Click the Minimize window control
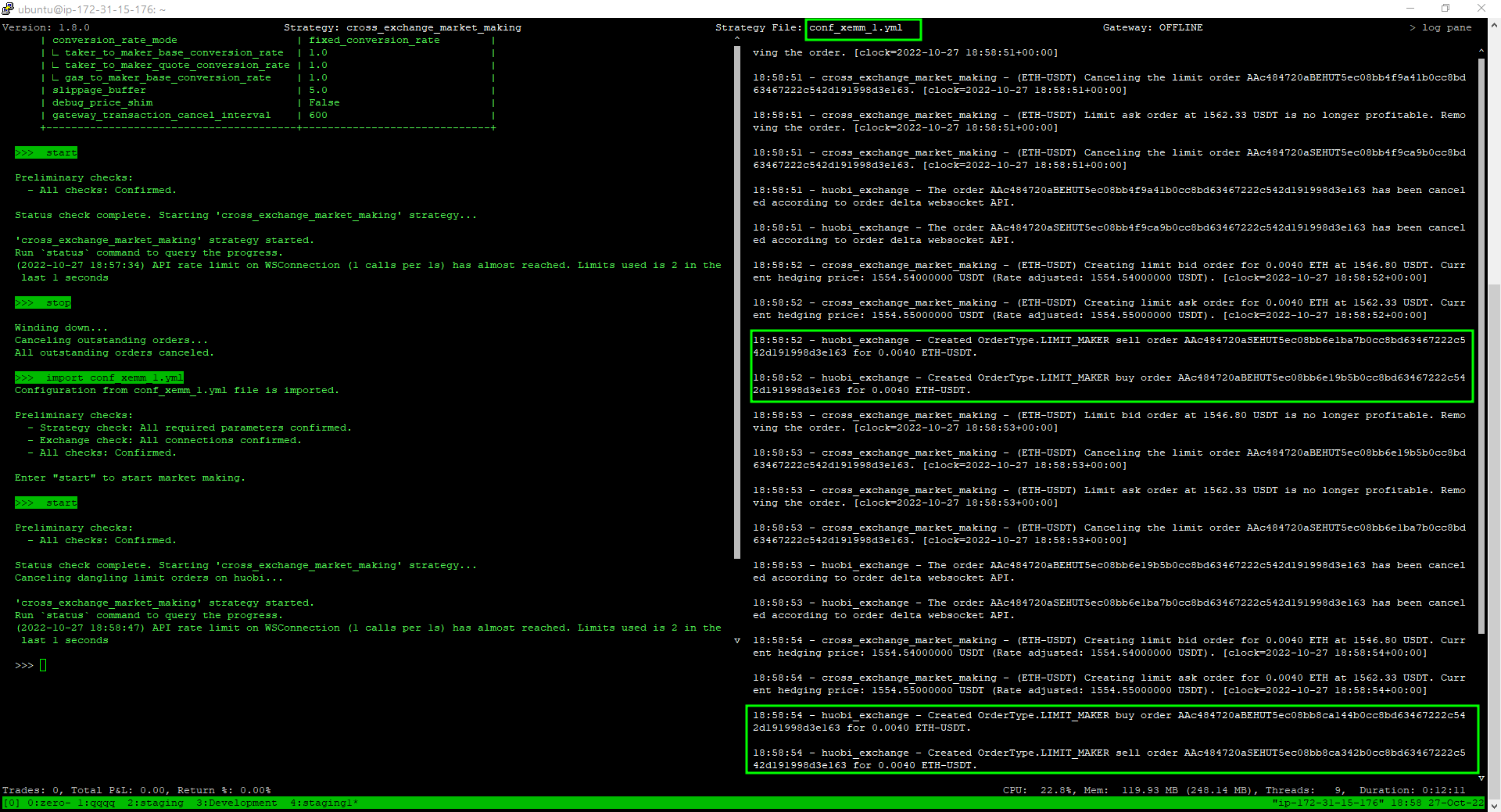 pos(1410,9)
